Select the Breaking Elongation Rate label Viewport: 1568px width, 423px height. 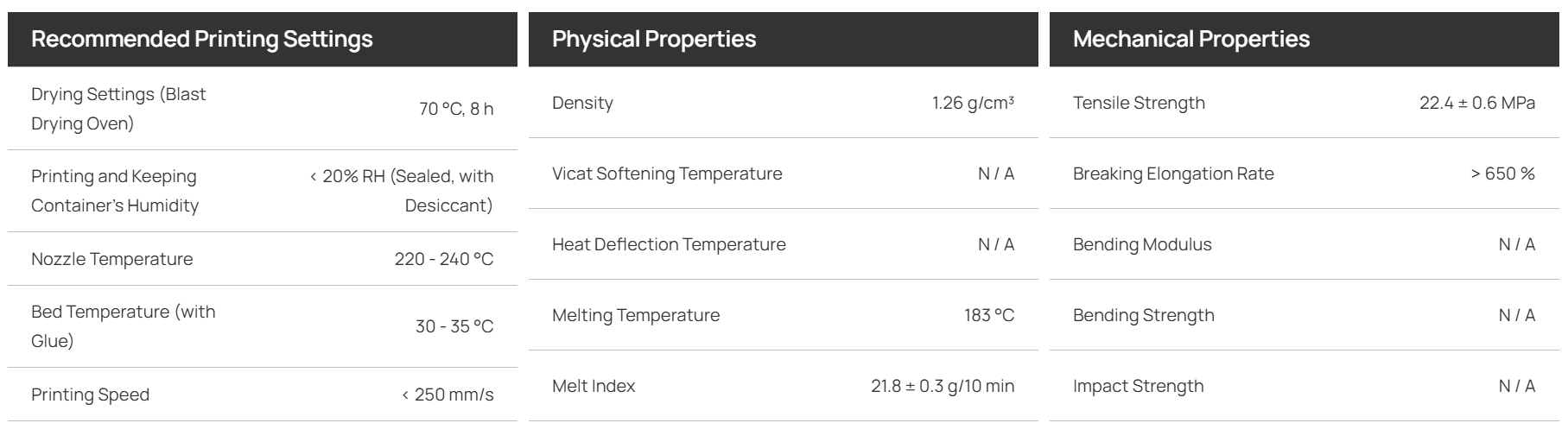point(1173,174)
